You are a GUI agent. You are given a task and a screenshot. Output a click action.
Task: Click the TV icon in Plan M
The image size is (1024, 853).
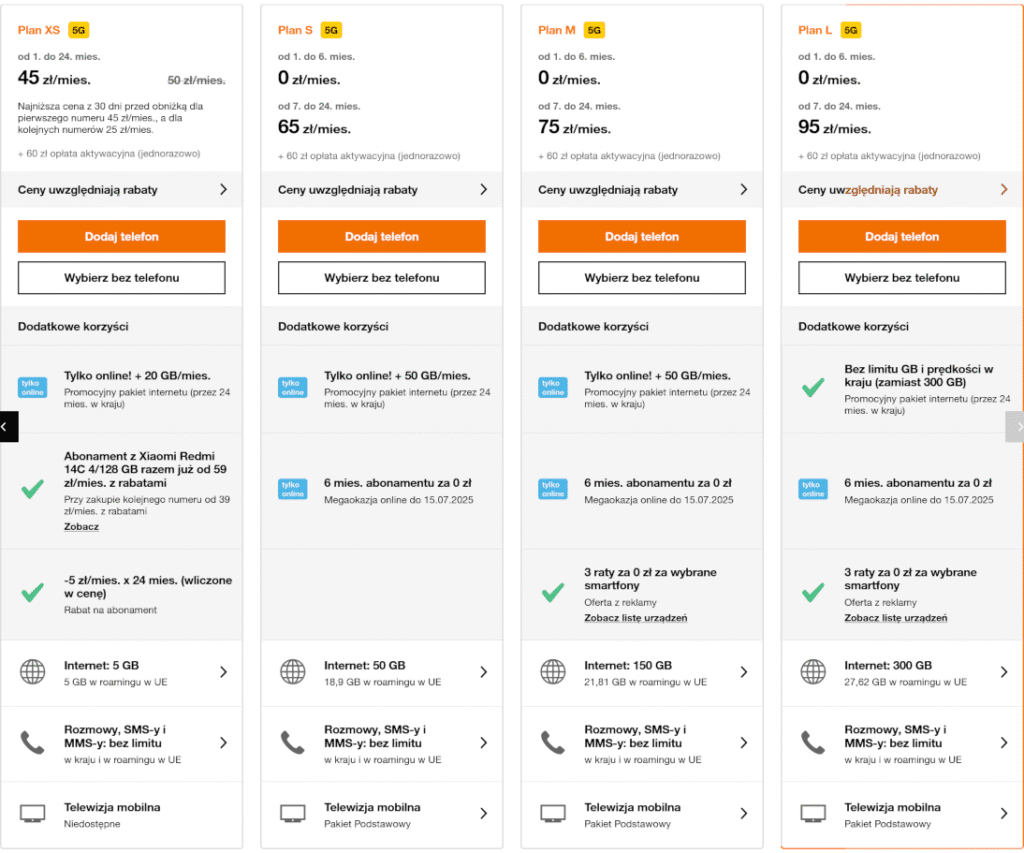point(553,814)
